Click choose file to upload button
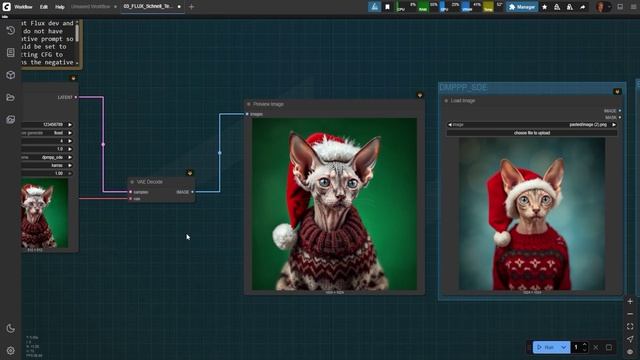The width and height of the screenshot is (640, 360). 531,133
